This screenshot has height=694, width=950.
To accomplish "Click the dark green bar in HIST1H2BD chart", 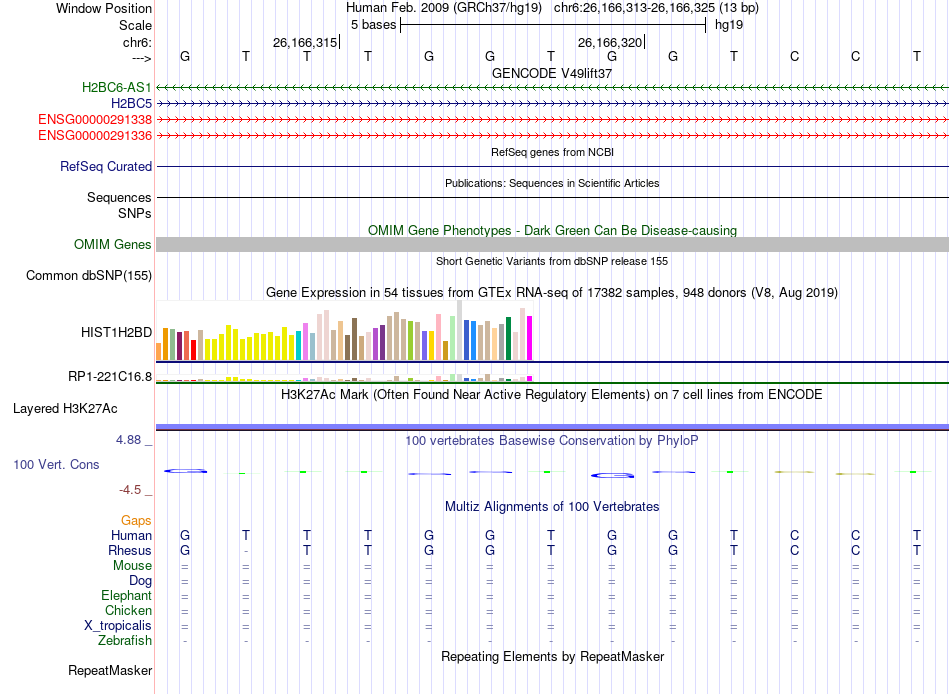I will tap(508, 338).
